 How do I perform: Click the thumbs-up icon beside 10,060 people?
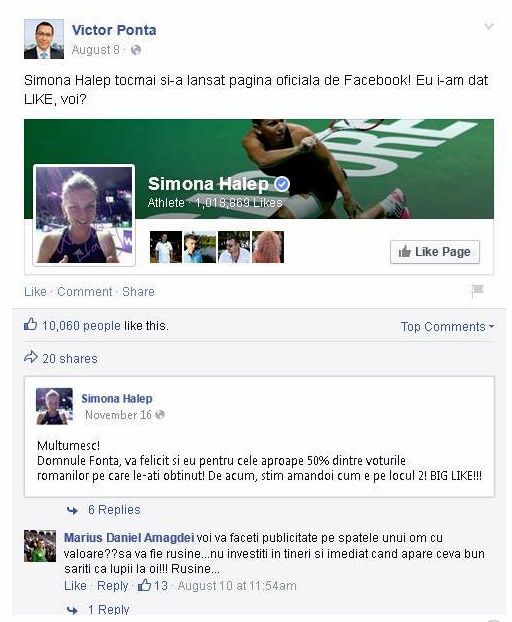tap(31, 324)
